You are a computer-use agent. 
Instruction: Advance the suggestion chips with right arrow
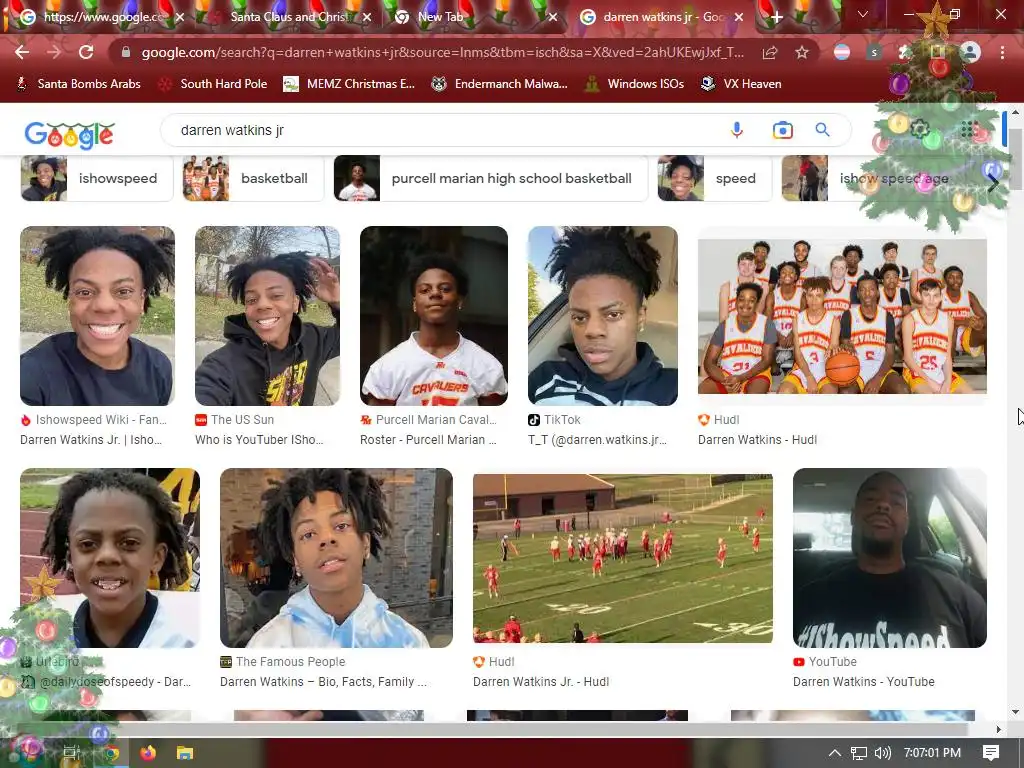click(993, 184)
